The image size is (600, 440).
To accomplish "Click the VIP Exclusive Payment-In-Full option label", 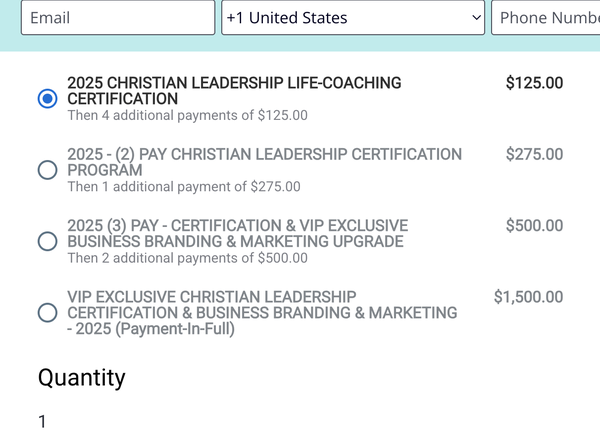I will (261, 312).
